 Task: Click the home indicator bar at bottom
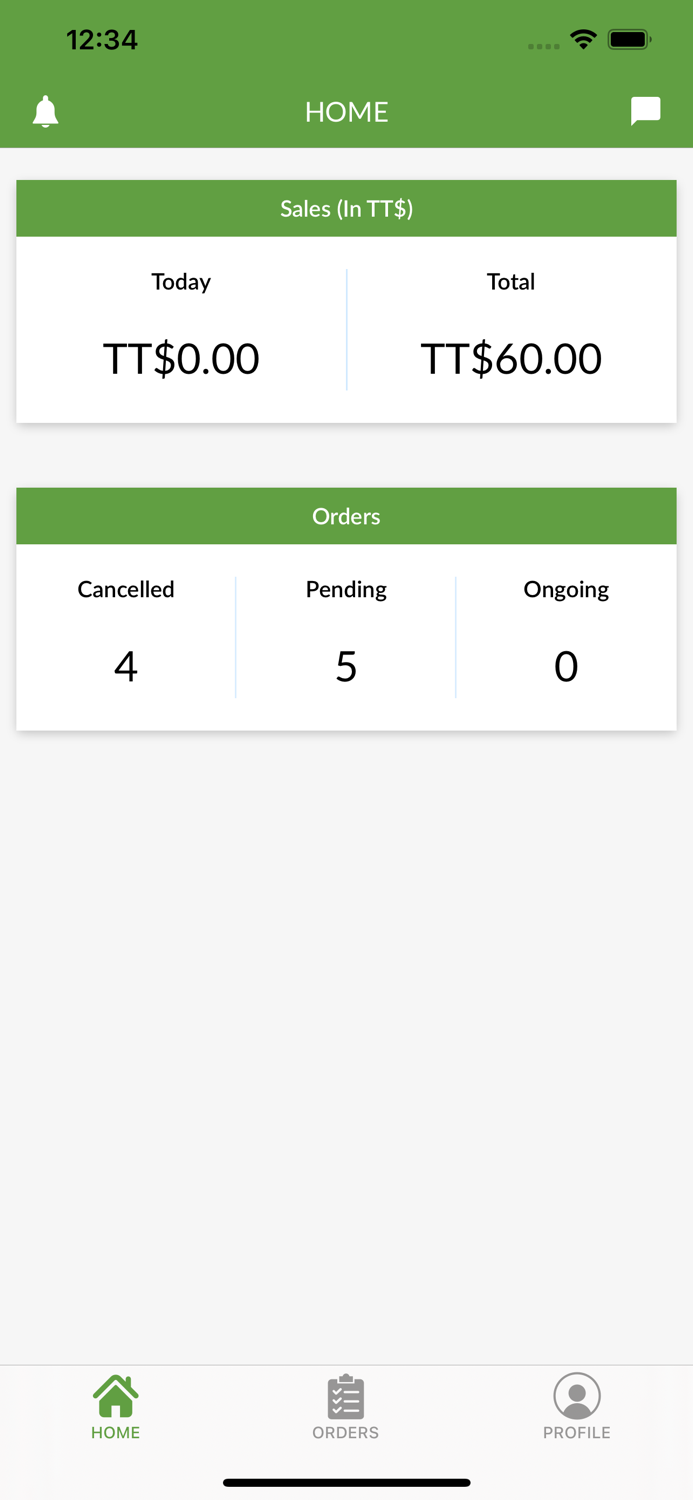pyautogui.click(x=346, y=1483)
